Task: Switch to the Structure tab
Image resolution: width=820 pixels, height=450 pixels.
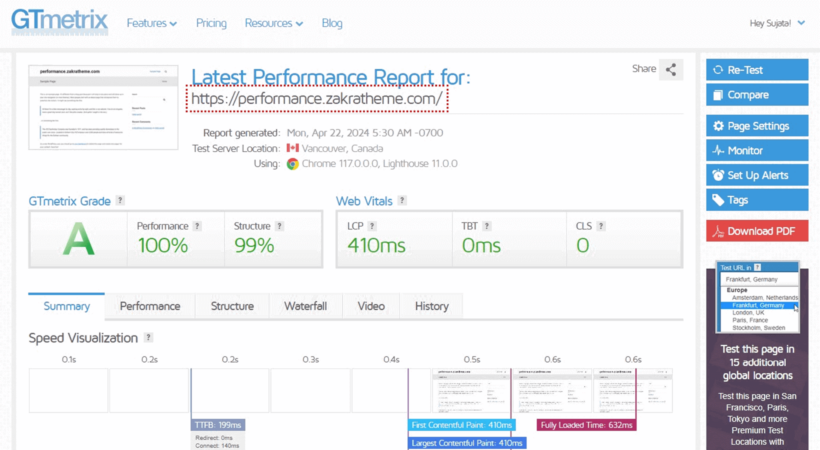Action: click(232, 306)
